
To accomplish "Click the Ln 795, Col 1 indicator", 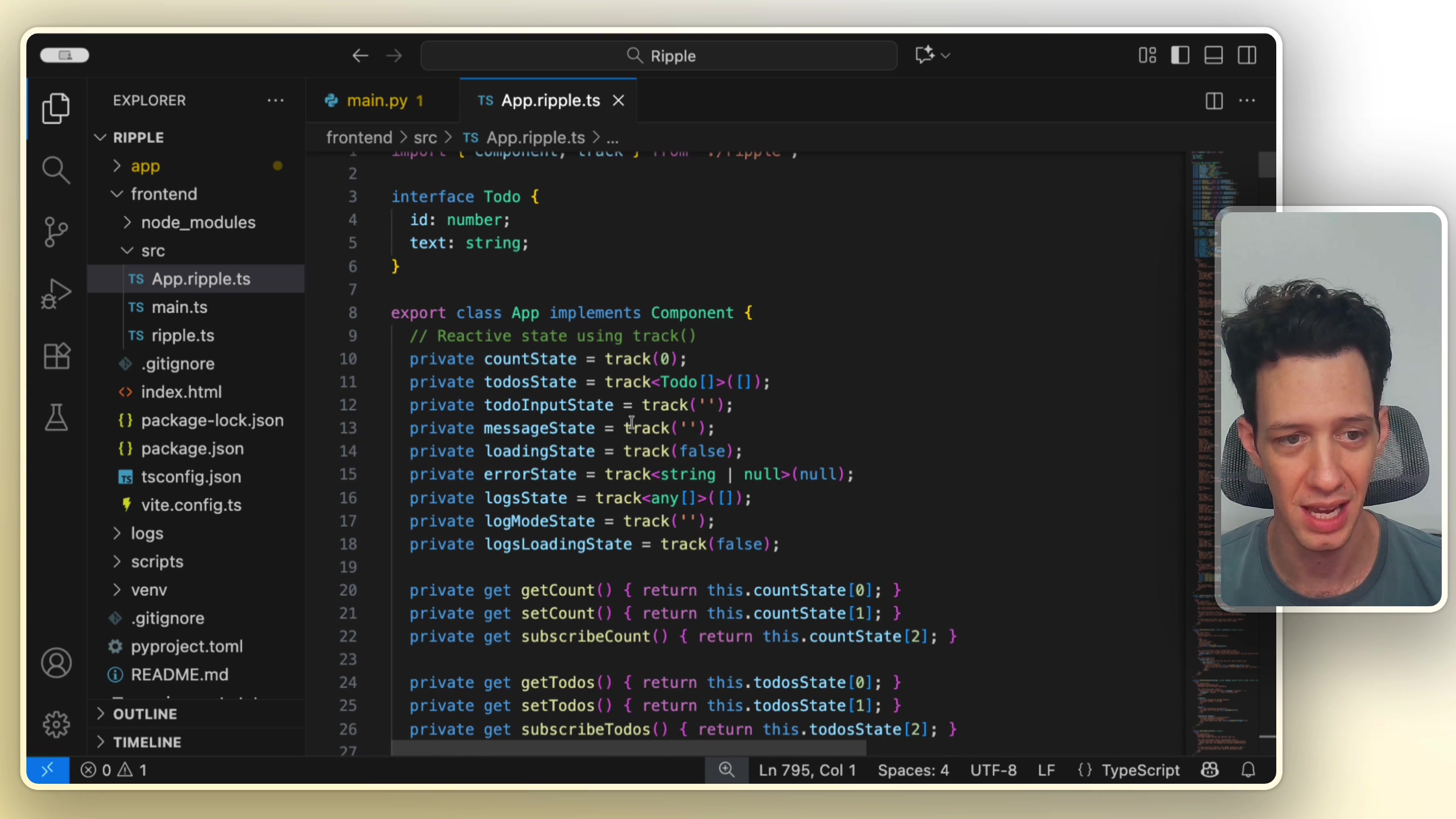I will pyautogui.click(x=808, y=770).
